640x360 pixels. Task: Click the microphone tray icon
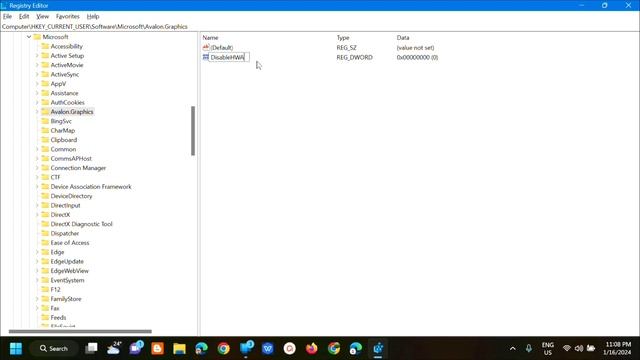click(529, 349)
